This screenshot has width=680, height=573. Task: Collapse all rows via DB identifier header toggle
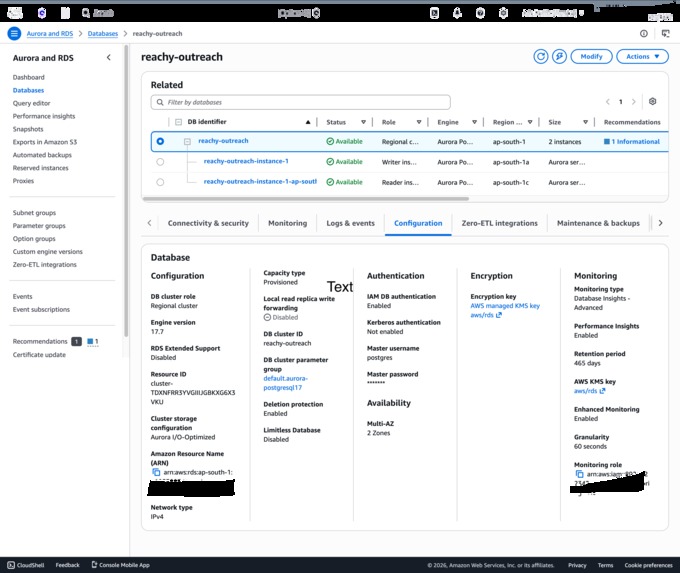tap(178, 122)
